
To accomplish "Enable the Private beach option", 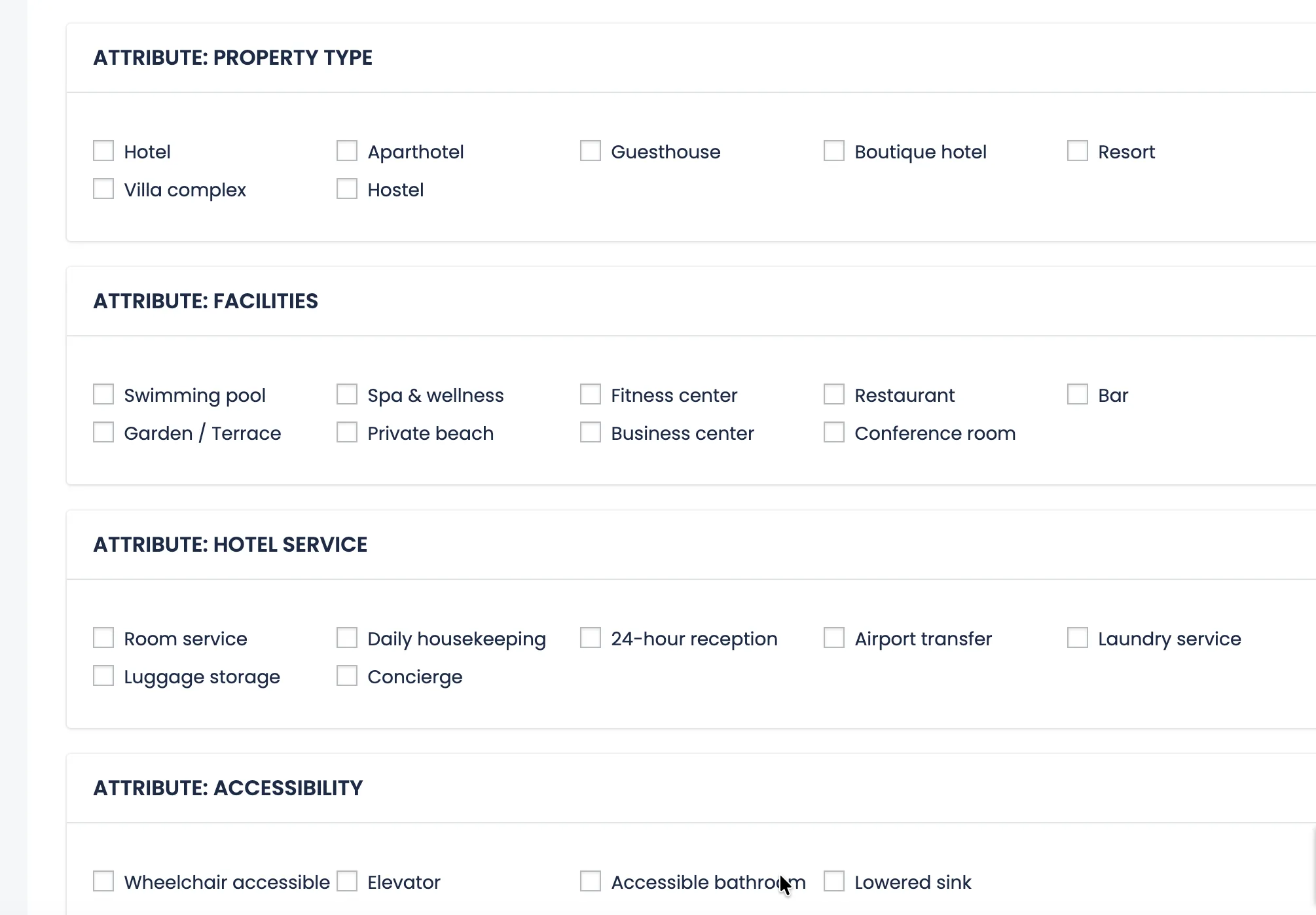I will coord(346,432).
